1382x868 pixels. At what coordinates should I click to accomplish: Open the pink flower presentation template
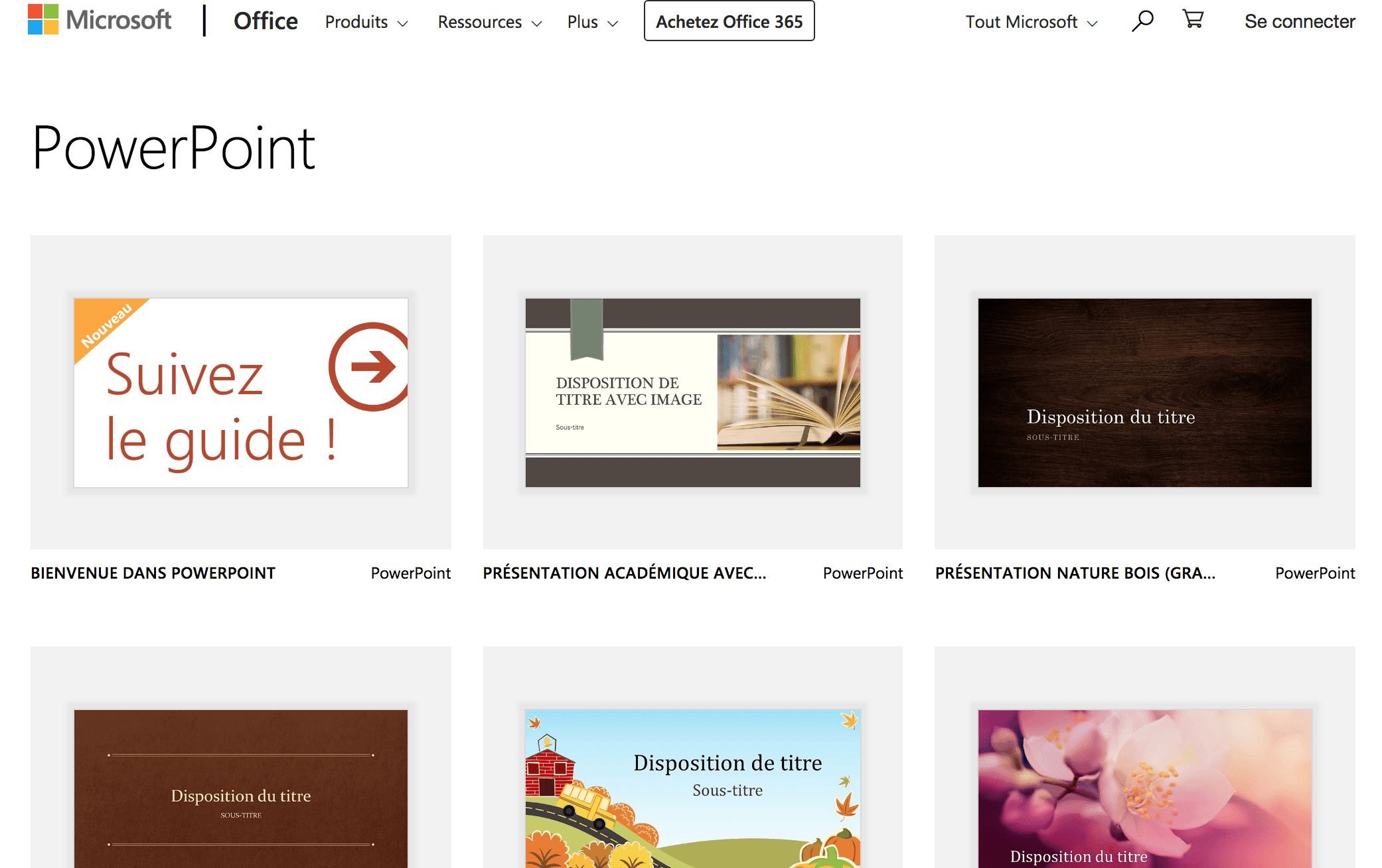[x=1143, y=790]
